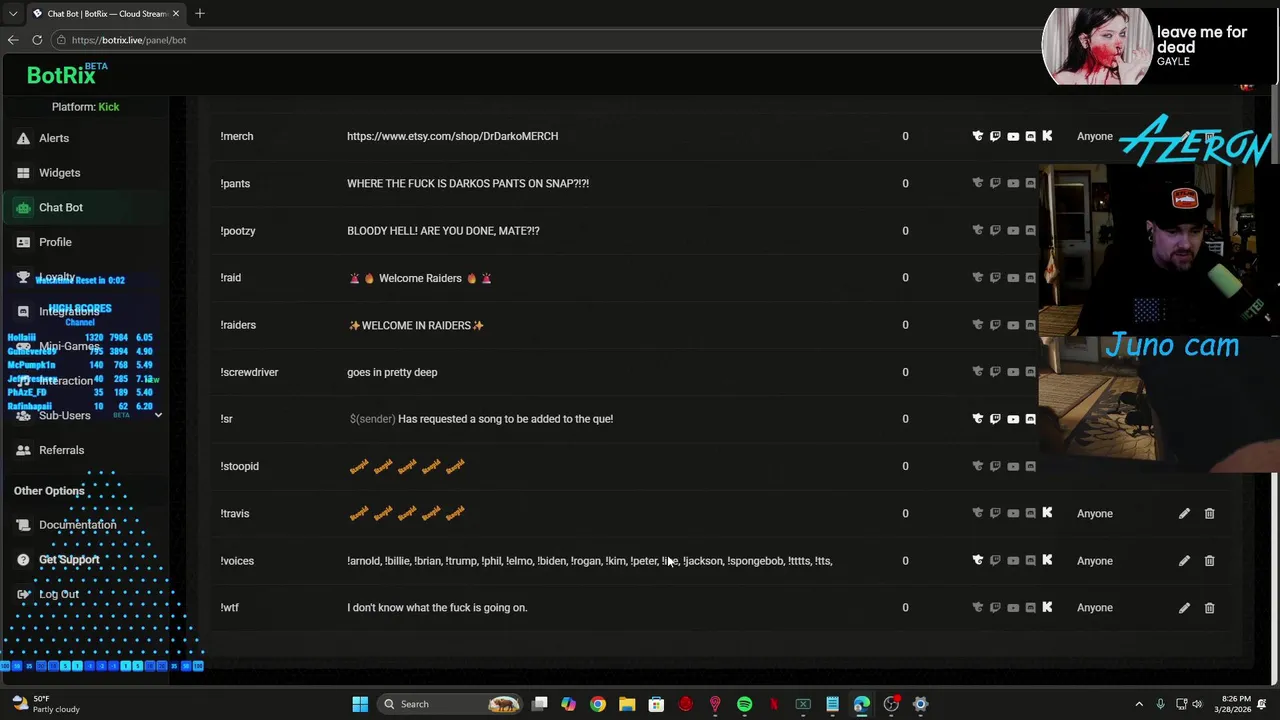Edit the !wtf command with the pencil
This screenshot has width=1280, height=720.
[x=1184, y=607]
